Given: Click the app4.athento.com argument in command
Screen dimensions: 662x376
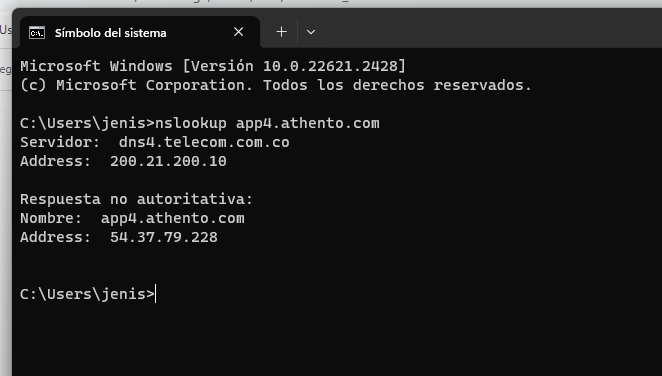Looking at the screenshot, I should (308, 123).
